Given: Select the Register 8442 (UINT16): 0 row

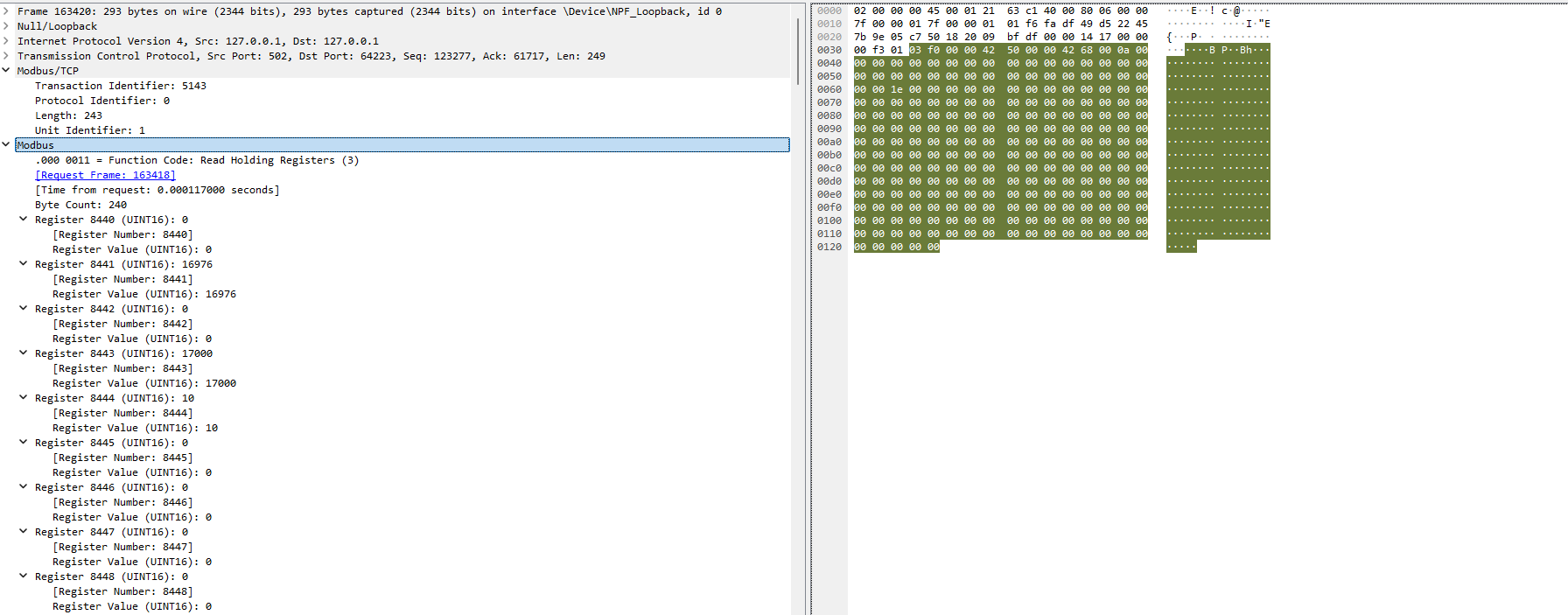Looking at the screenshot, I should pos(111,309).
